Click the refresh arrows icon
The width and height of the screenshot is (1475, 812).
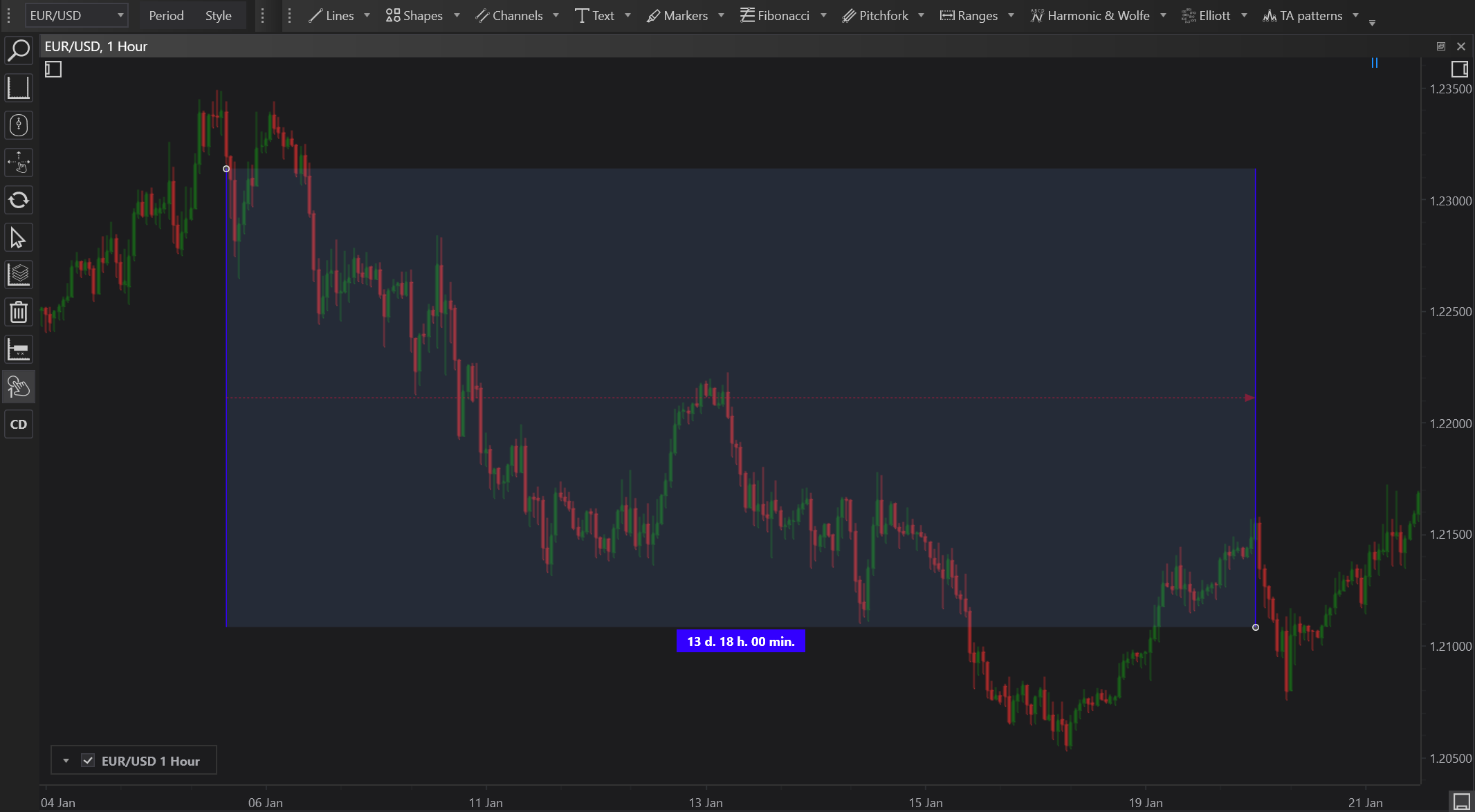tap(19, 201)
